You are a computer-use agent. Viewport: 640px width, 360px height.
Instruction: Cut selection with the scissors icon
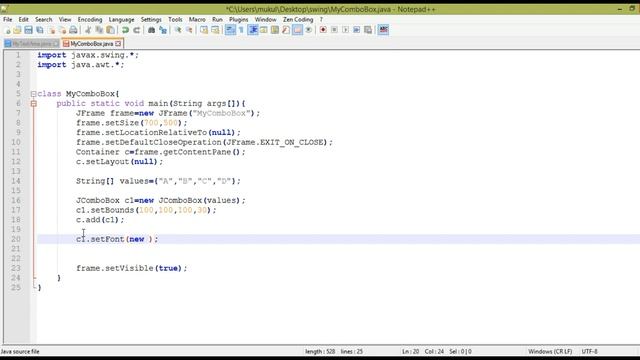click(x=88, y=30)
